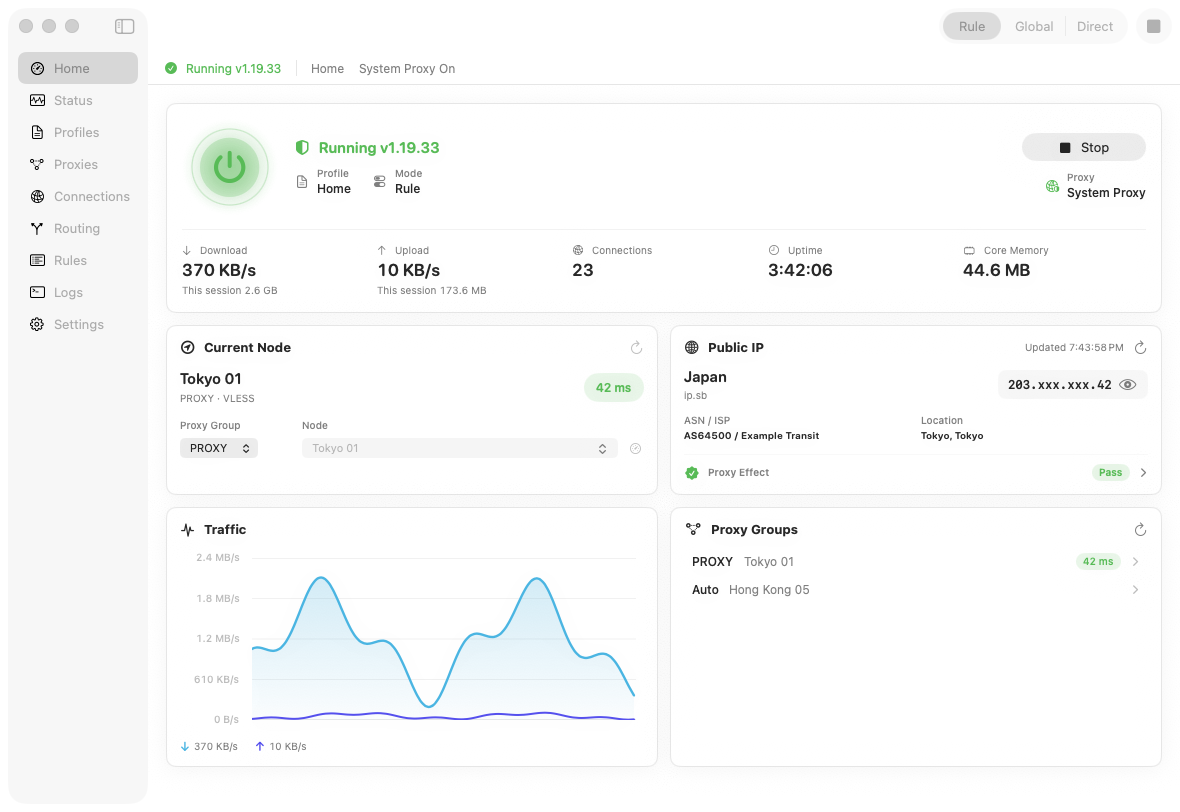
Task: Click the Proxy Effect checkmark icon
Action: pos(692,473)
